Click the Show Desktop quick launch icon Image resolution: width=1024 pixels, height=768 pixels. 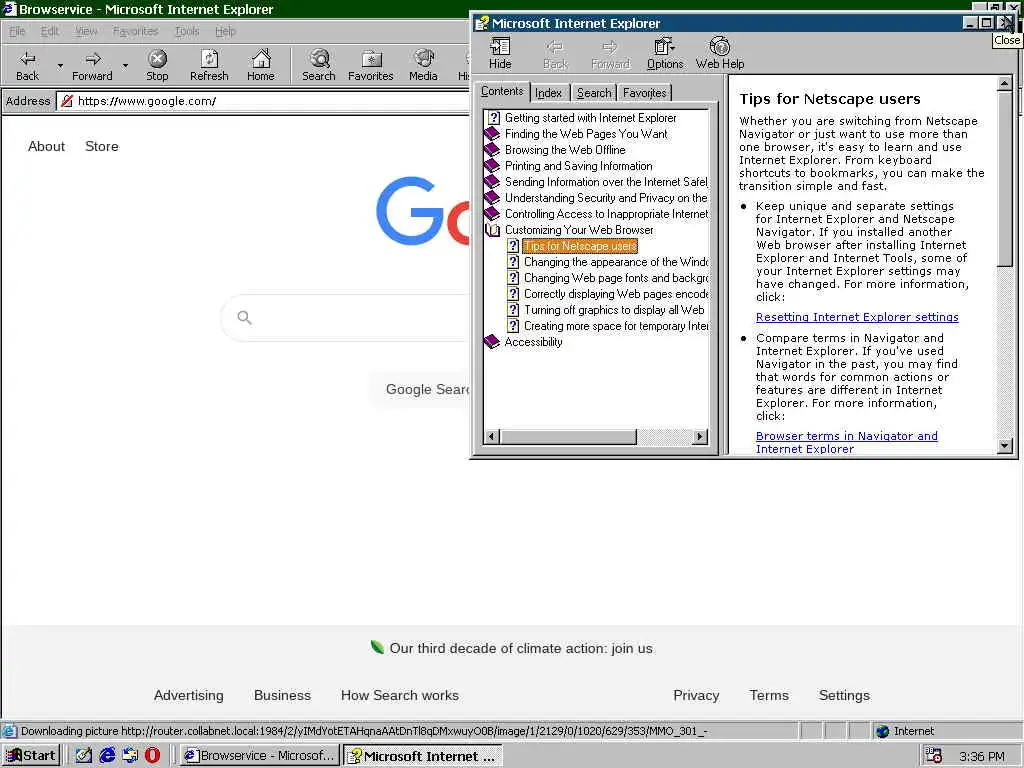coord(84,756)
